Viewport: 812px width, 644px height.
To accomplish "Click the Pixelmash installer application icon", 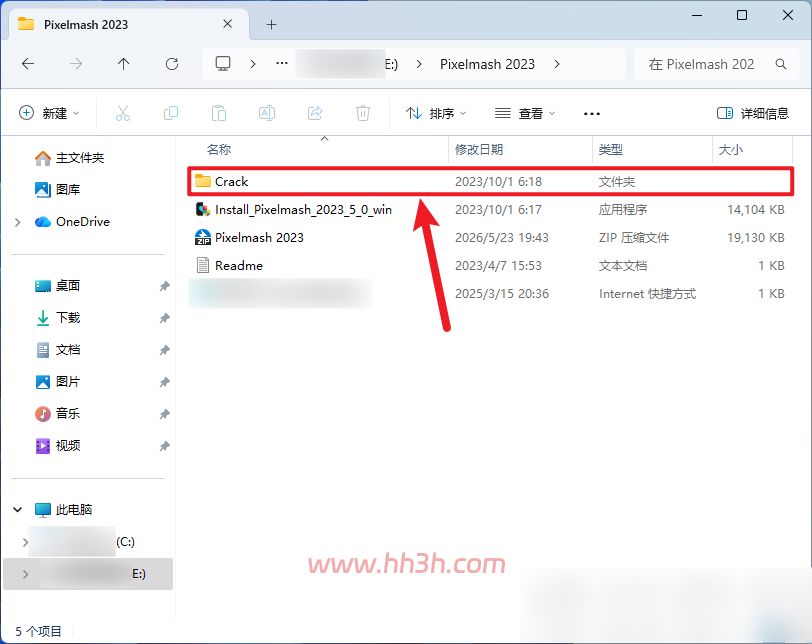I will coord(202,209).
